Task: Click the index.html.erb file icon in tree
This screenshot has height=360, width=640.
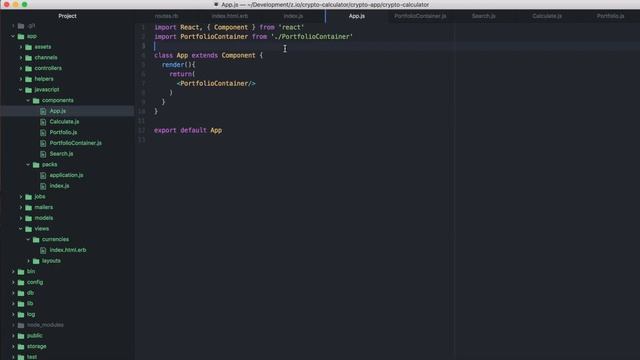Action: click(x=43, y=250)
